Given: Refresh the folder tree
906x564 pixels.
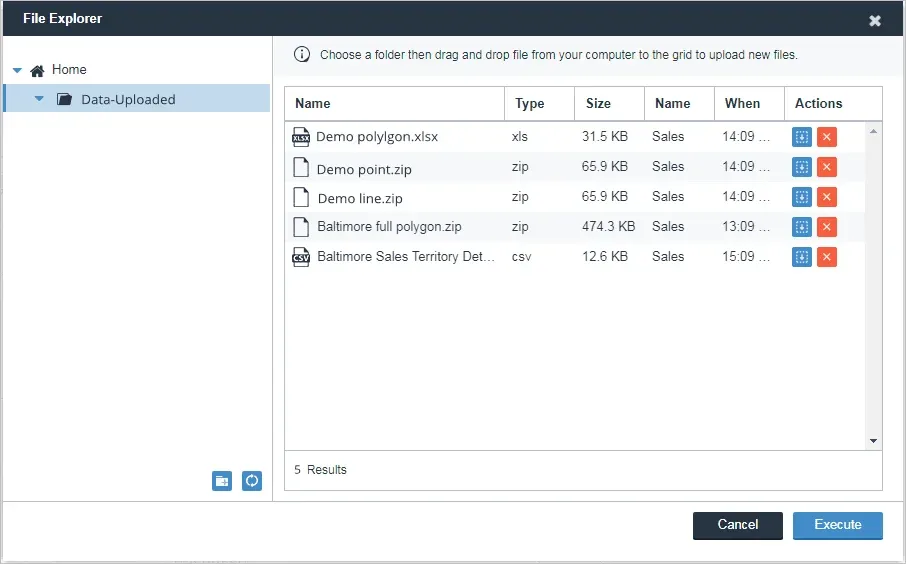Looking at the screenshot, I should pyautogui.click(x=252, y=481).
